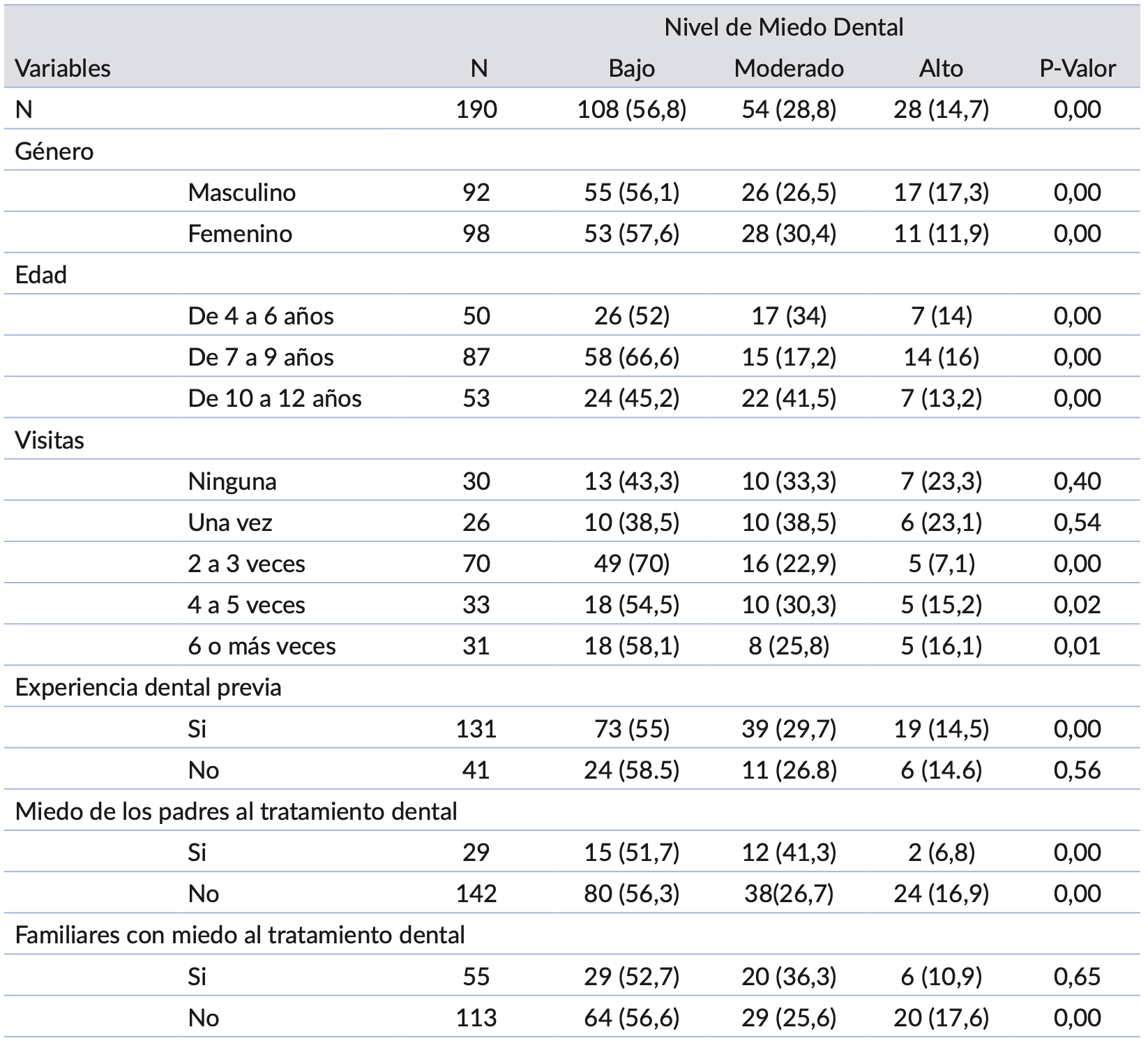The image size is (1148, 1041).
Task: Select the Una vez row label
Action: (230, 523)
